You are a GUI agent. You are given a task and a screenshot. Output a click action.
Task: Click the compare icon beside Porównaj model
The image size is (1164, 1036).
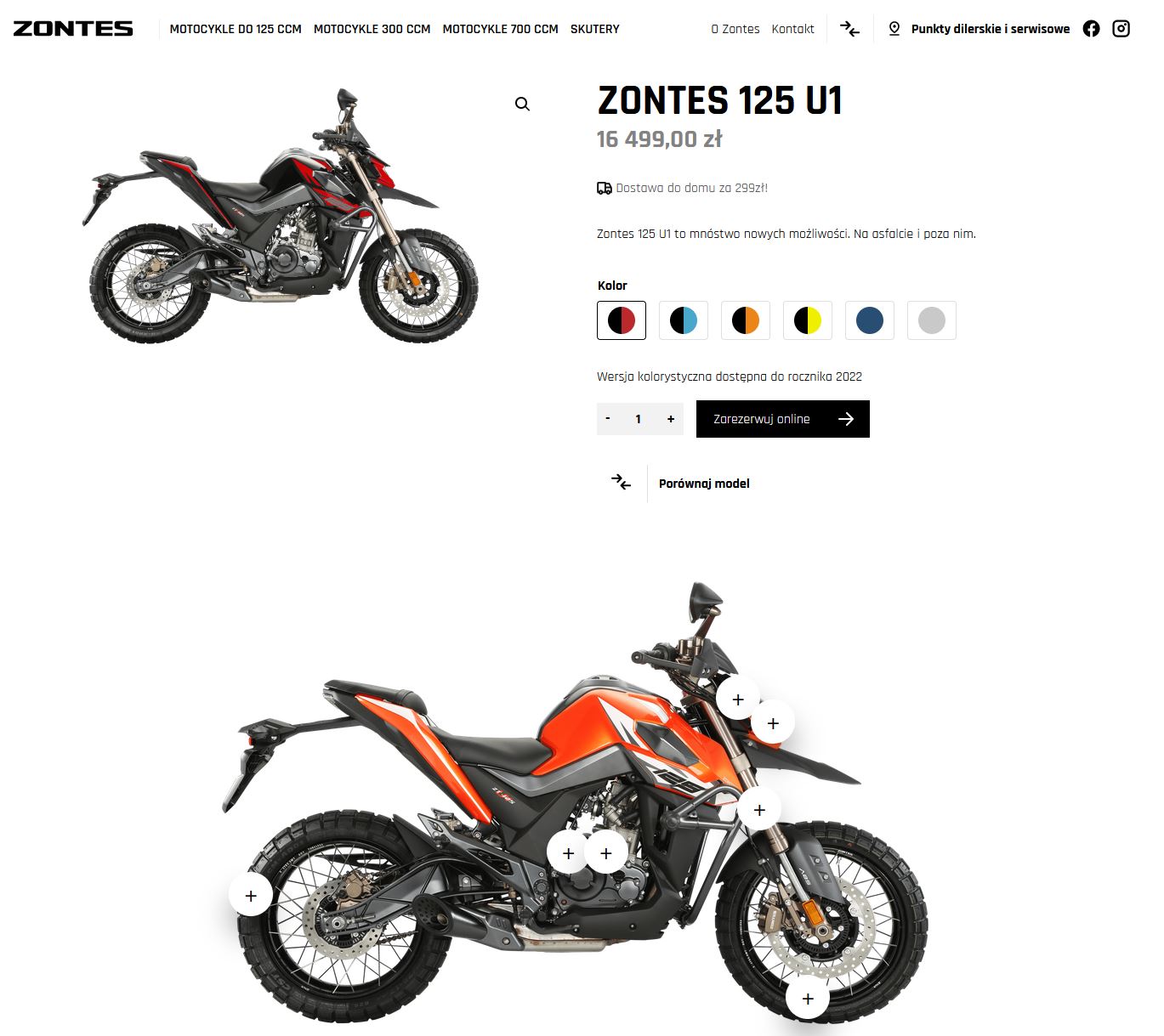tap(622, 483)
